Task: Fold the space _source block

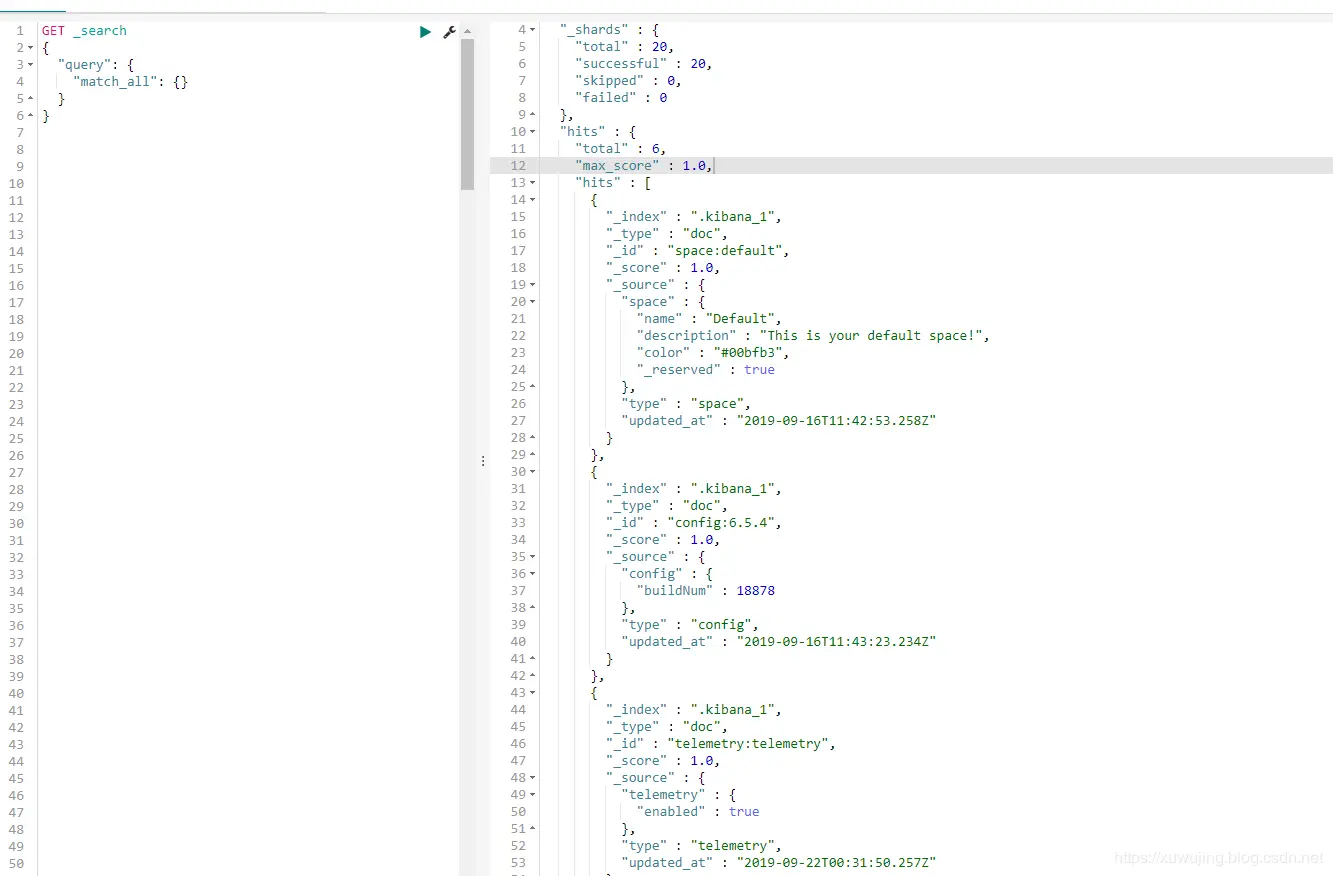Action: click(x=532, y=285)
